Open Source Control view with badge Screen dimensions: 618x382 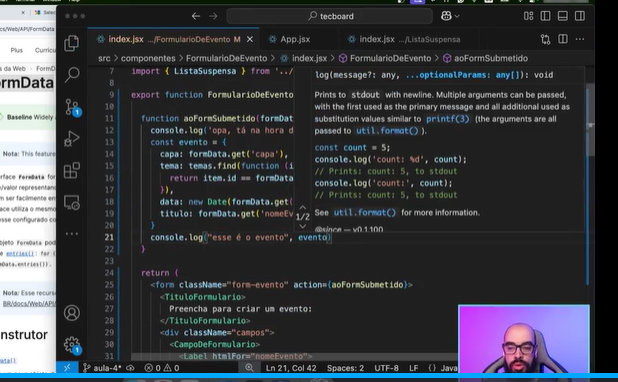click(73, 107)
